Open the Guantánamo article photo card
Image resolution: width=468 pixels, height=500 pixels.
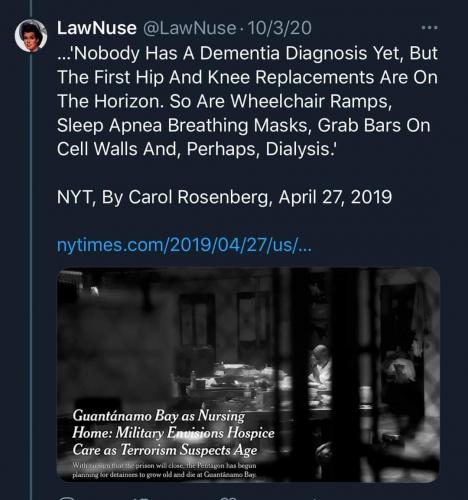pos(248,374)
